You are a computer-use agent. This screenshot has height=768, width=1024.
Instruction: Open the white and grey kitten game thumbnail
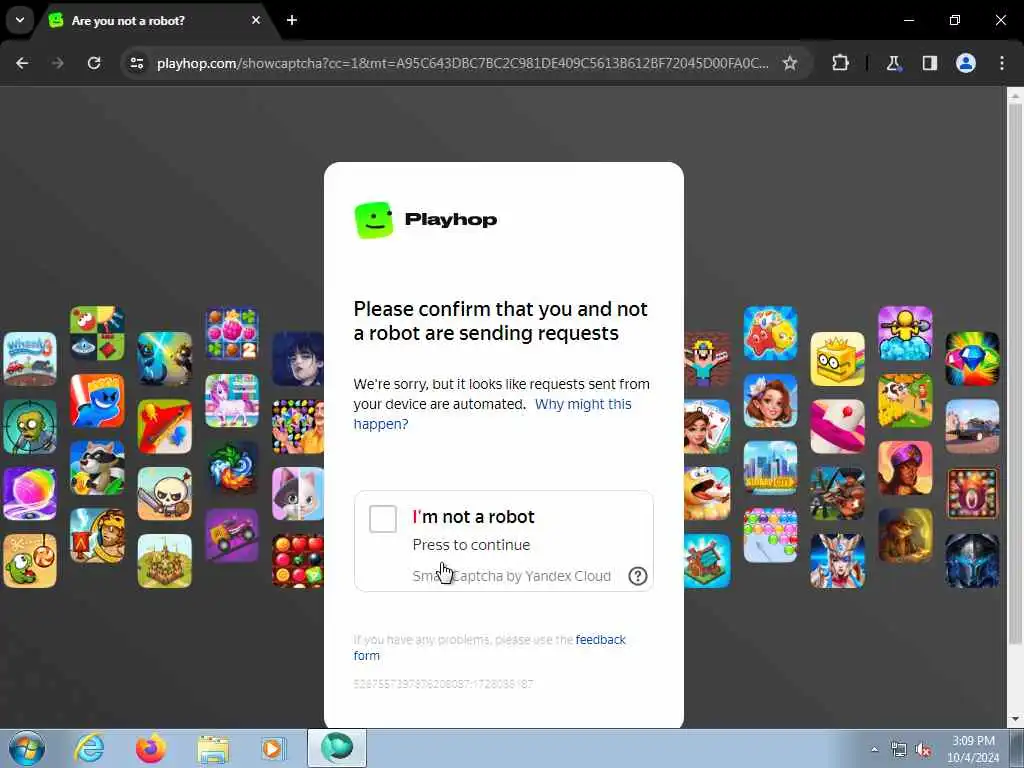pos(298,494)
